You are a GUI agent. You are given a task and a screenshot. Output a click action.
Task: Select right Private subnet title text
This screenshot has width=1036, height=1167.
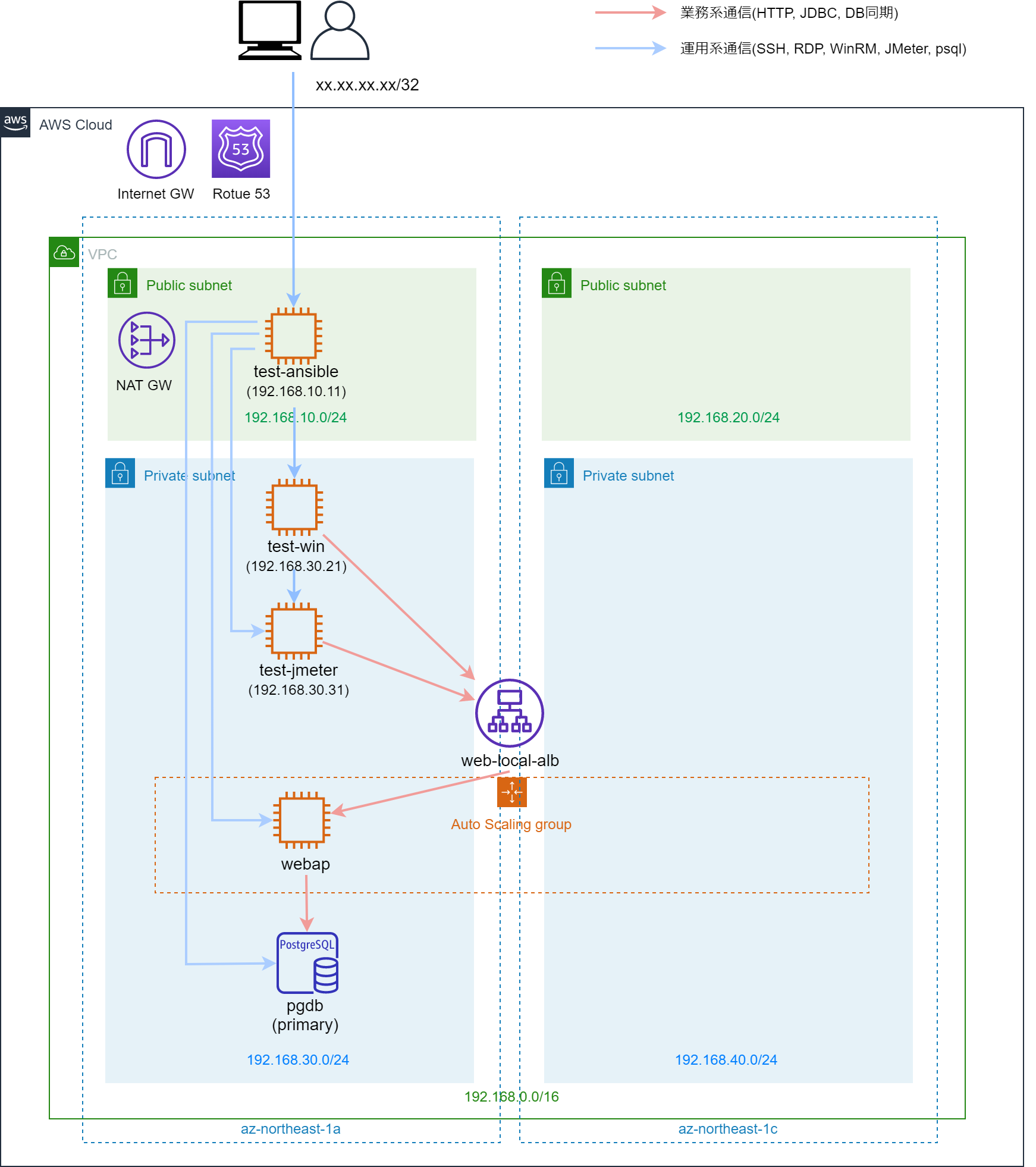pyautogui.click(x=629, y=476)
